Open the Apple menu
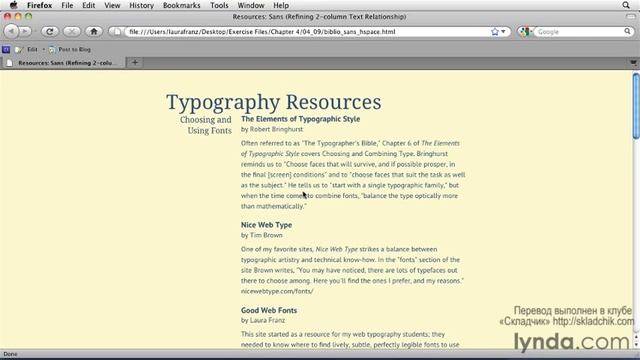The image size is (640, 360). (13, 5)
